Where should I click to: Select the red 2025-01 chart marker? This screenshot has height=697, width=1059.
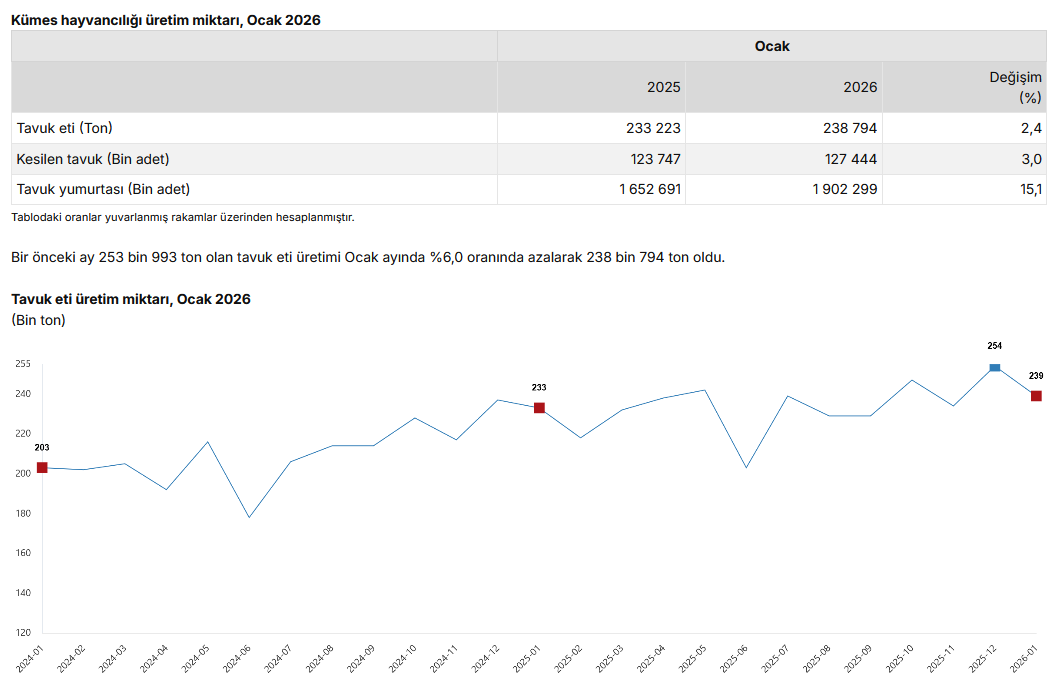coord(539,408)
